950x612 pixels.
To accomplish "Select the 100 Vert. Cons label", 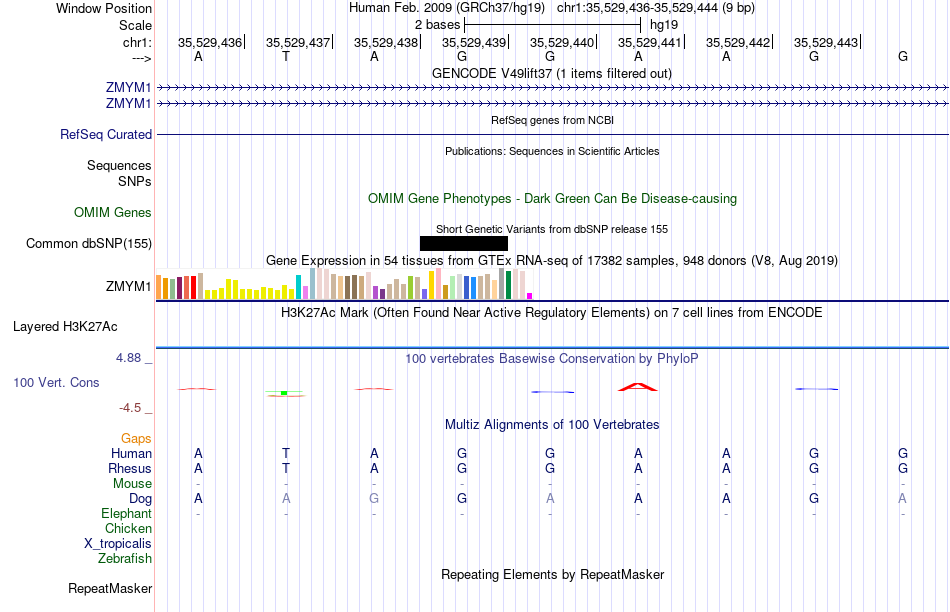I will tap(56, 382).
